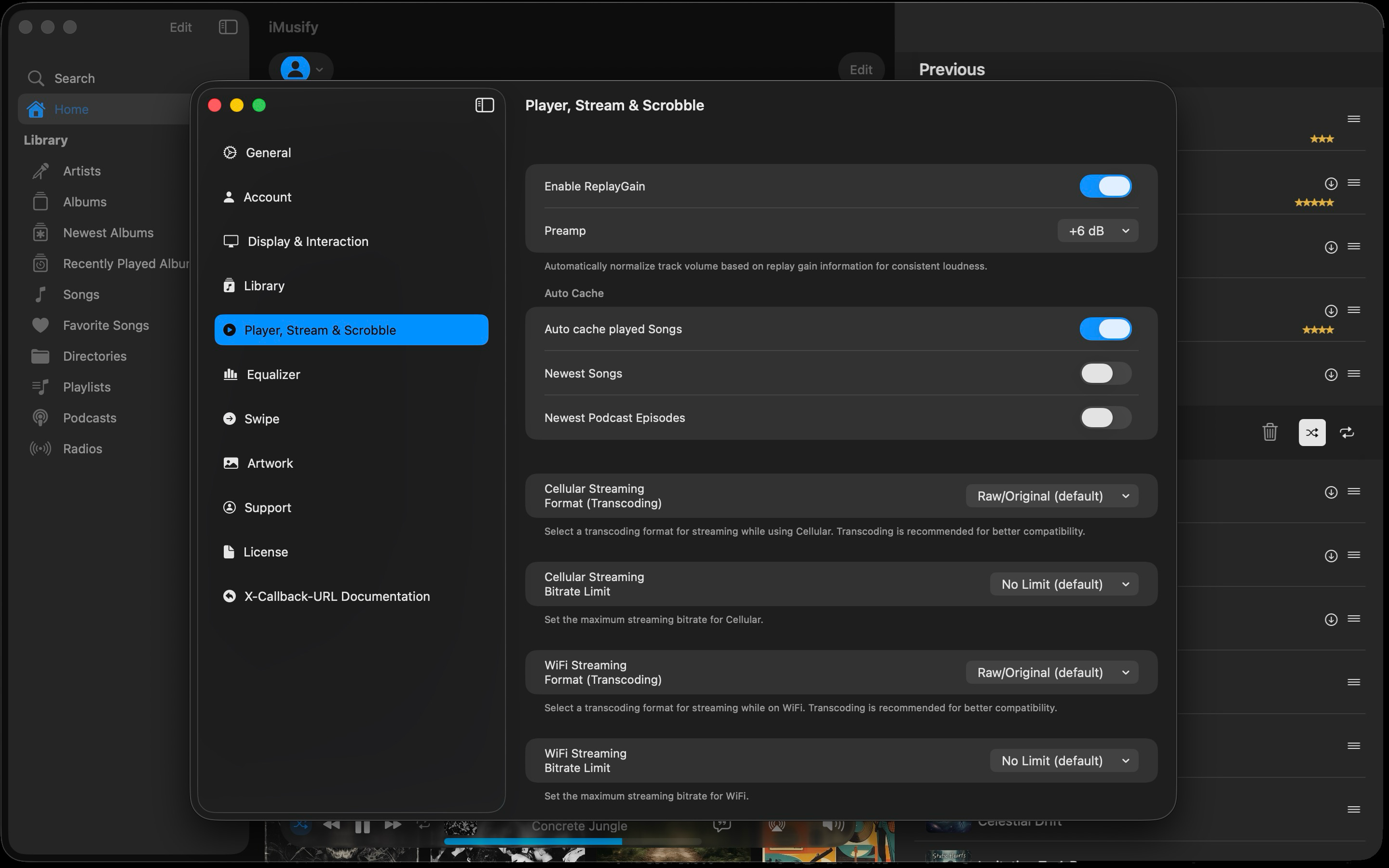Open the Songs list in the main sidebar
Screen dimensions: 1389x868
click(81, 295)
